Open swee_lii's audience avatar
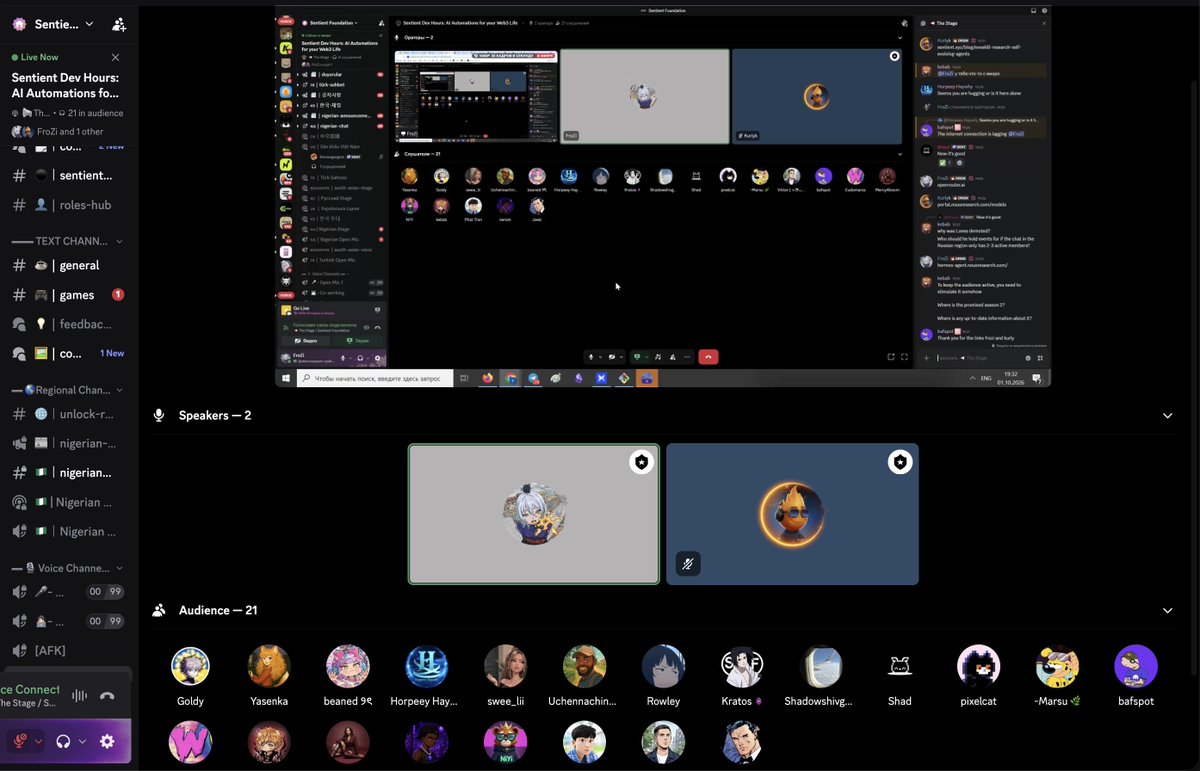This screenshot has width=1200, height=771. (505, 666)
